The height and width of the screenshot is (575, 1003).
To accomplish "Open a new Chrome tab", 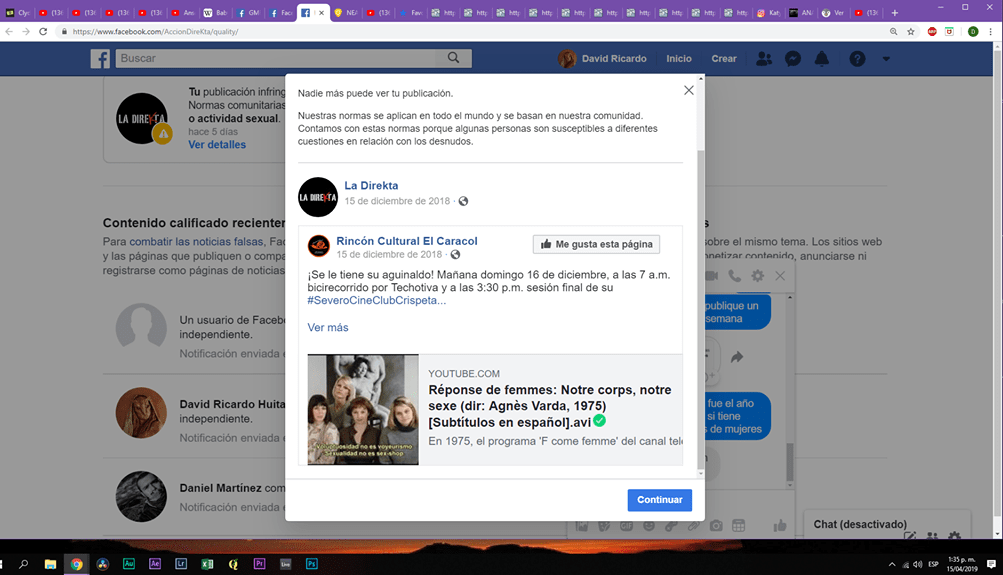I will click(894, 13).
